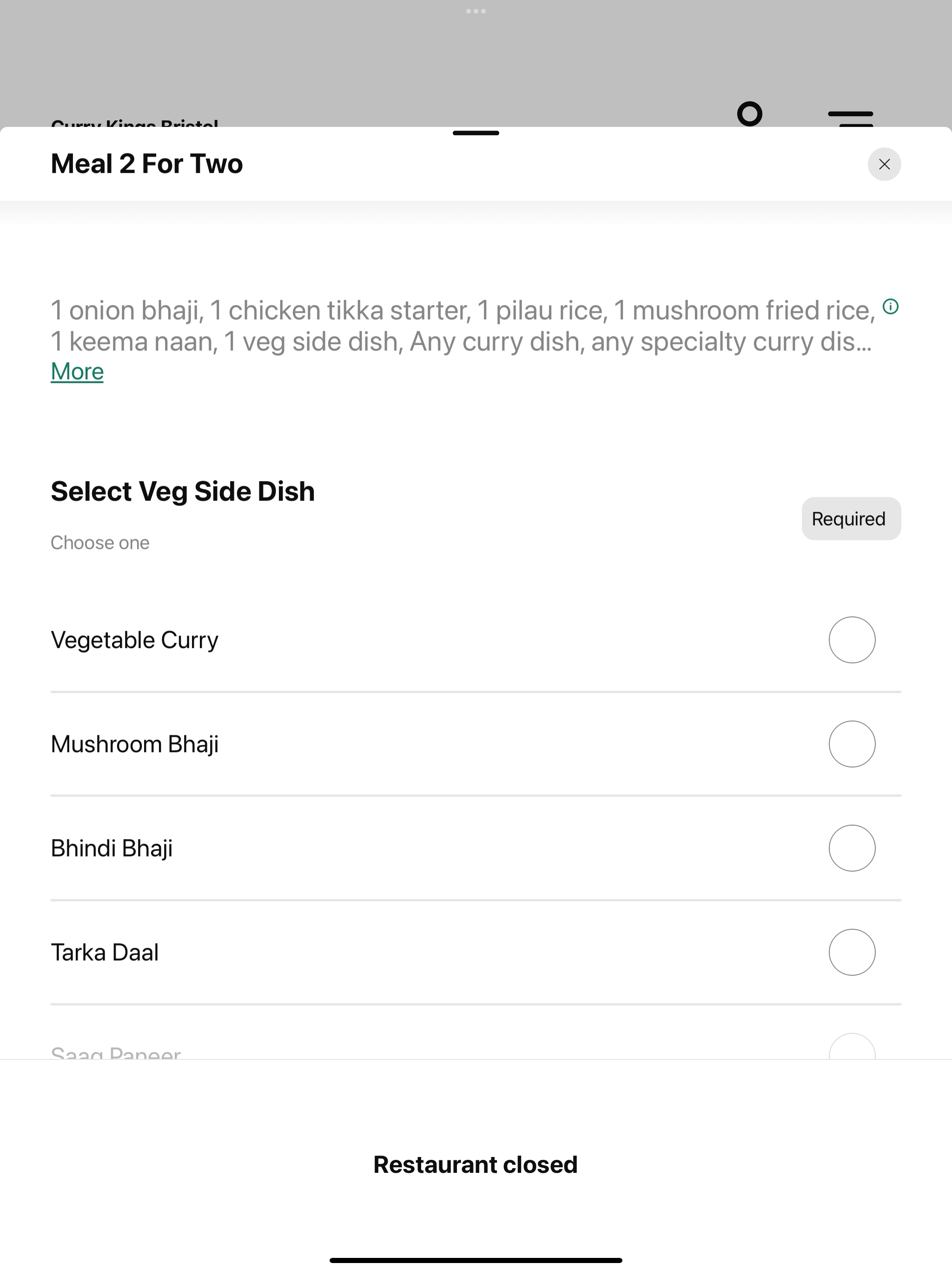
Task: Tap the Mushroom Bhaji row label
Action: 134,744
